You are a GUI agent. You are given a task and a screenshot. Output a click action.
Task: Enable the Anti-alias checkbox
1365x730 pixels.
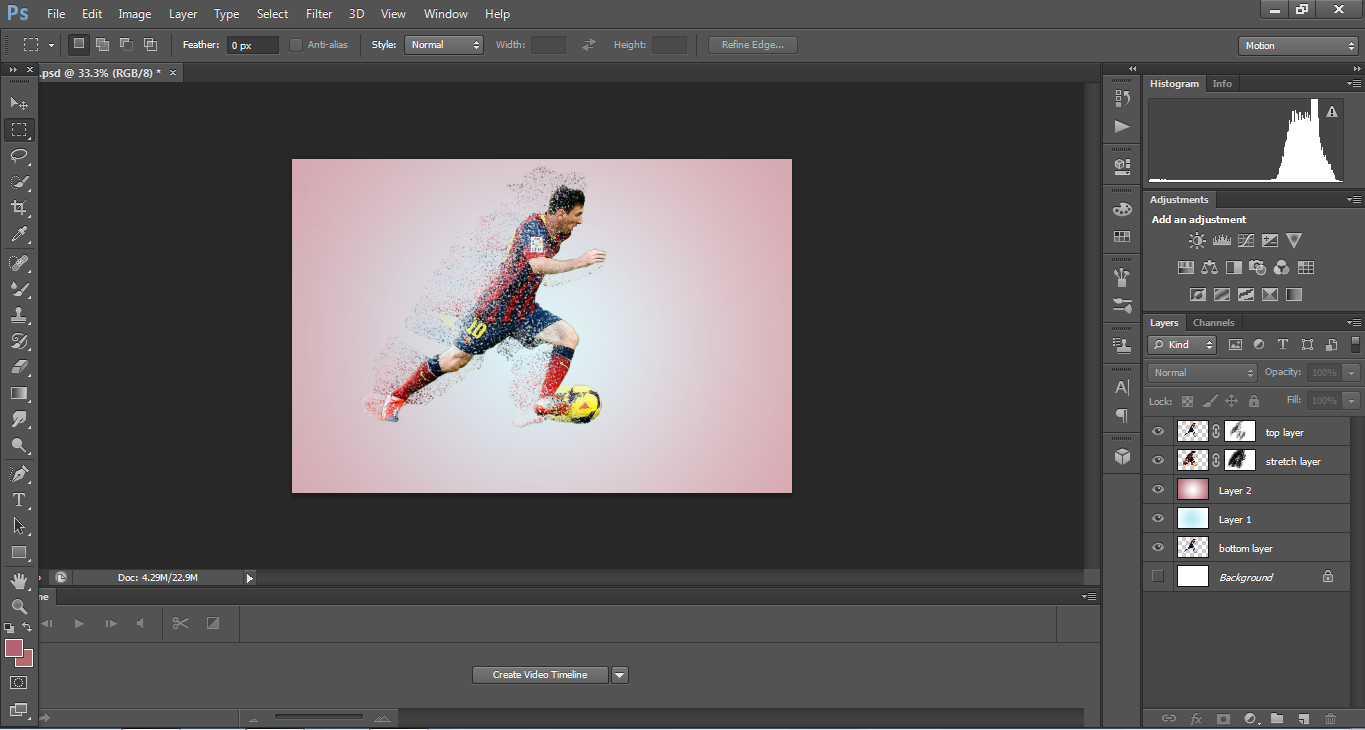point(296,45)
